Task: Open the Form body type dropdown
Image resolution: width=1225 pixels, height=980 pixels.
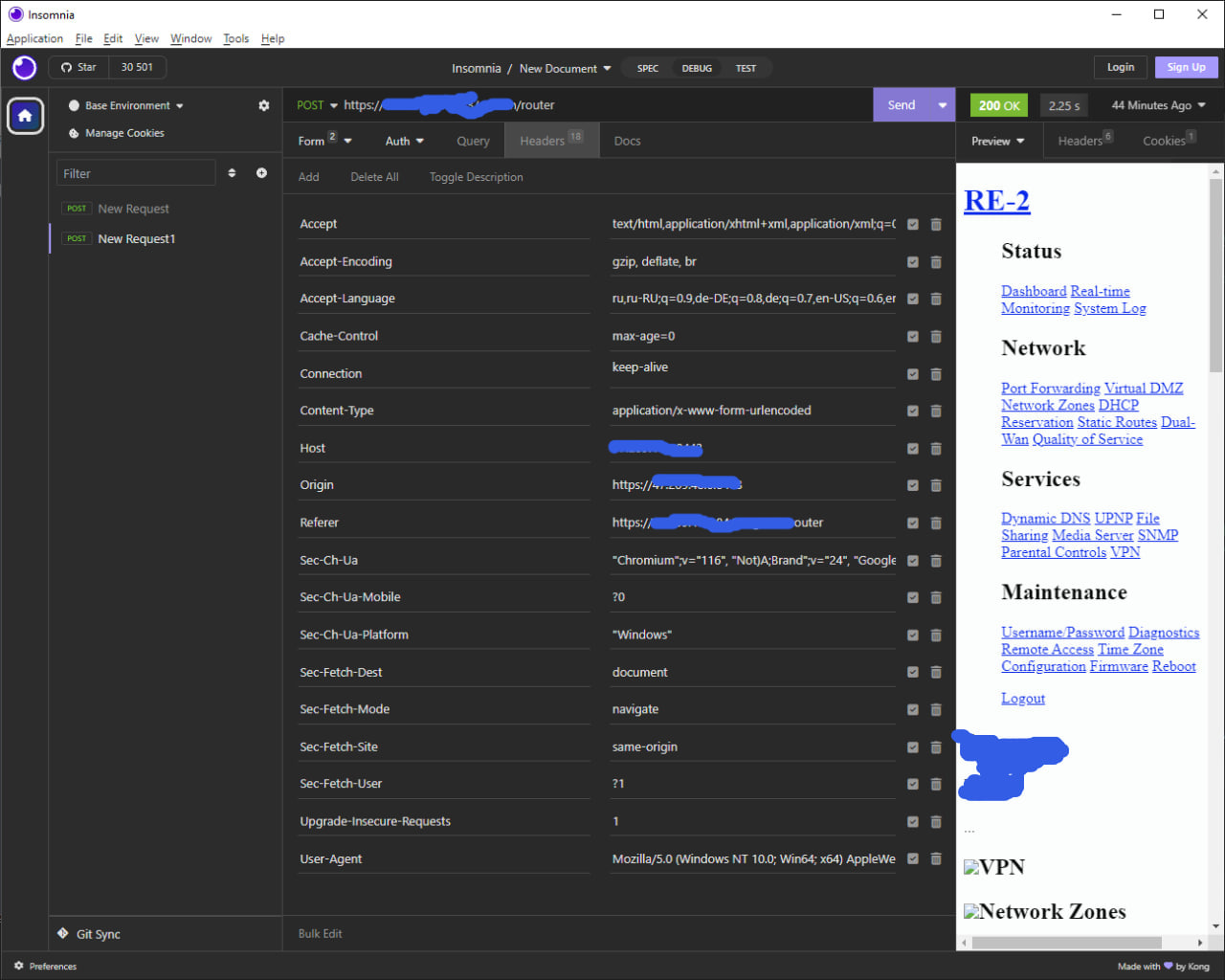Action: 324,141
